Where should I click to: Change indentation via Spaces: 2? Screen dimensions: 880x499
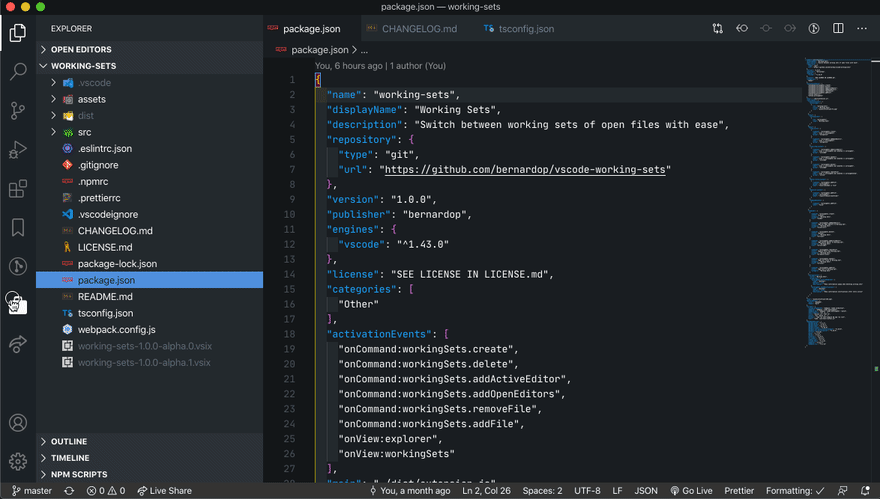(542, 491)
